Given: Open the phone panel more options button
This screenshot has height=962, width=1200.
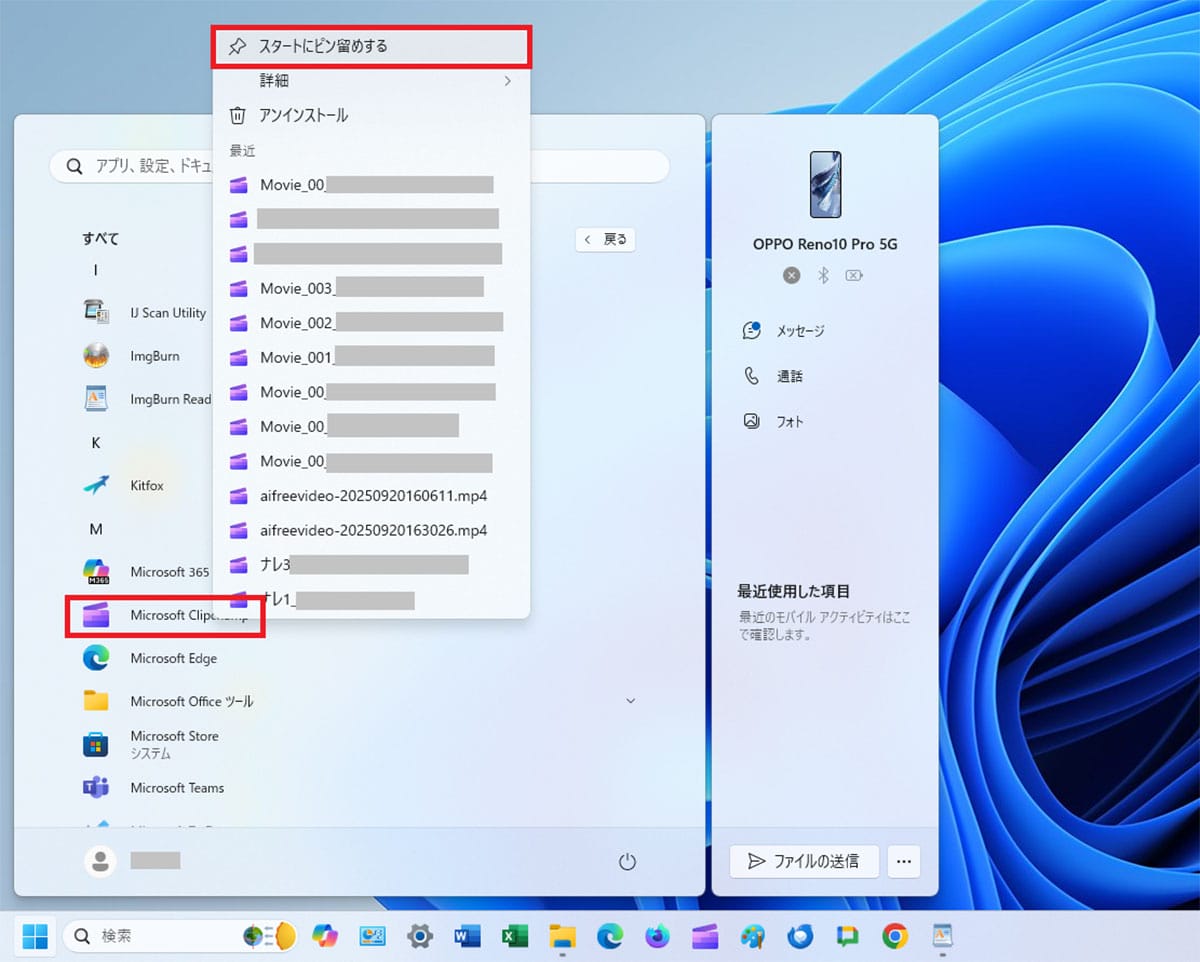Looking at the screenshot, I should tap(904, 861).
